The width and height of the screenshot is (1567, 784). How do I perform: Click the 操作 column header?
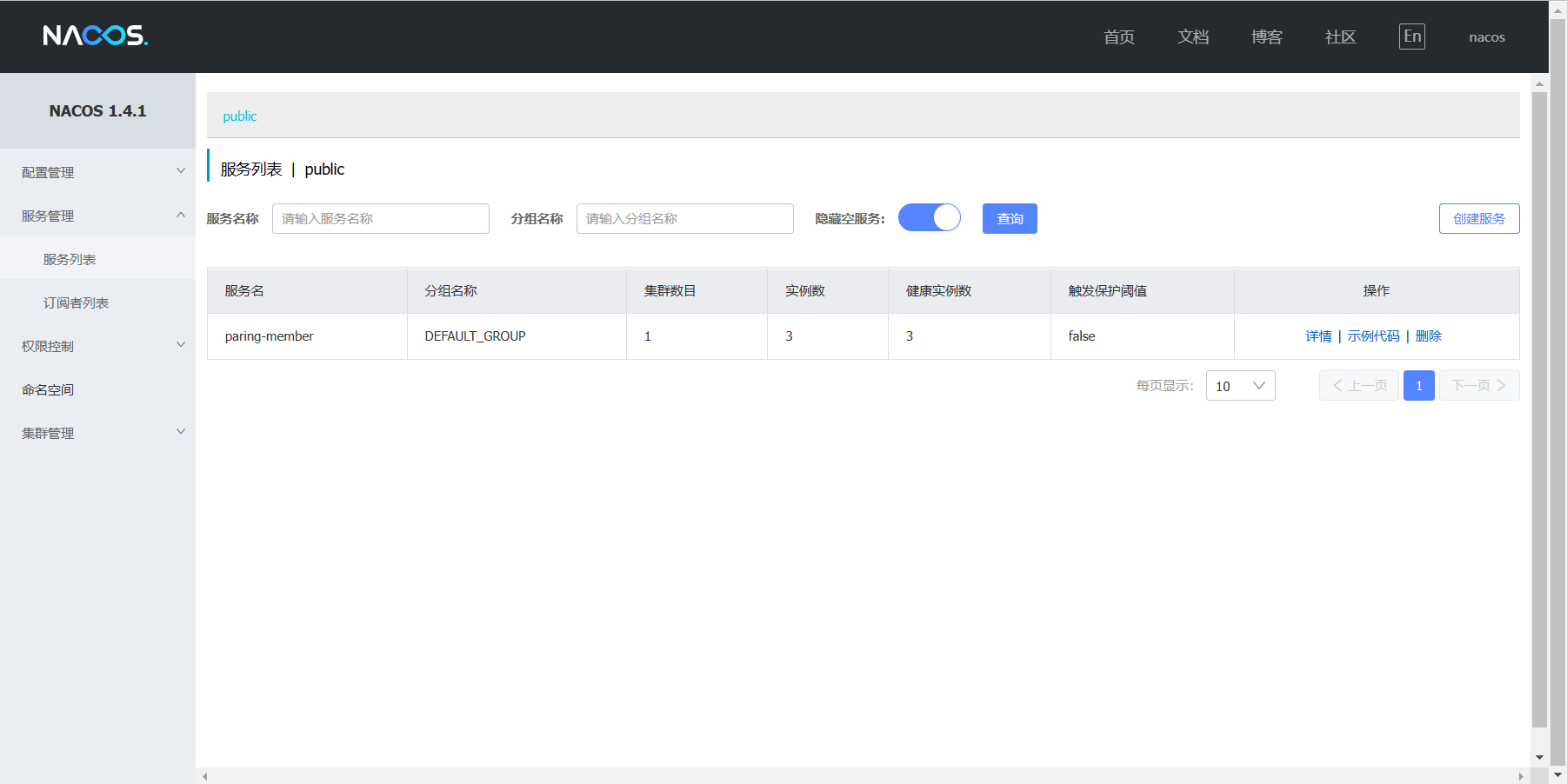(1377, 290)
